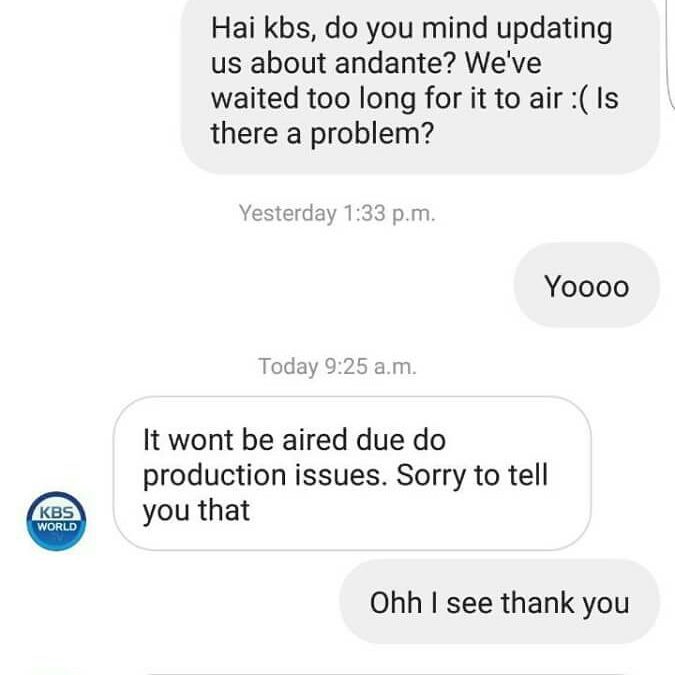Select the 'Ohh I see thank you' bubble
The image size is (675, 675).
(x=499, y=602)
